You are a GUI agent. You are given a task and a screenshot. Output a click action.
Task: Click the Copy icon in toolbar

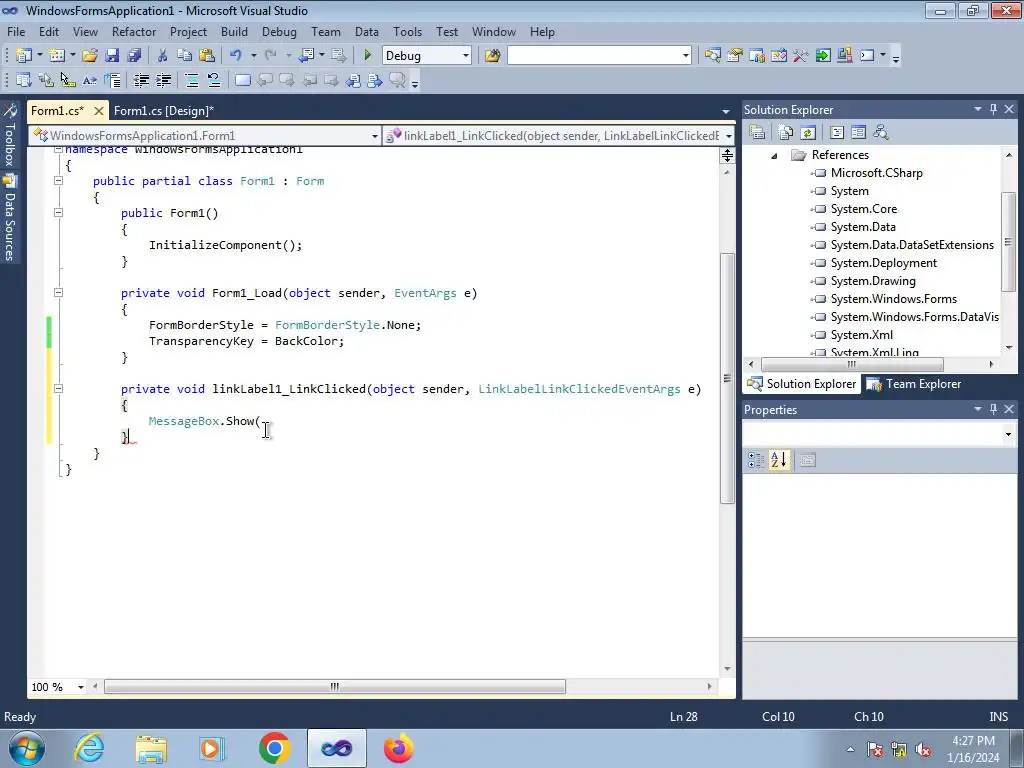point(185,56)
